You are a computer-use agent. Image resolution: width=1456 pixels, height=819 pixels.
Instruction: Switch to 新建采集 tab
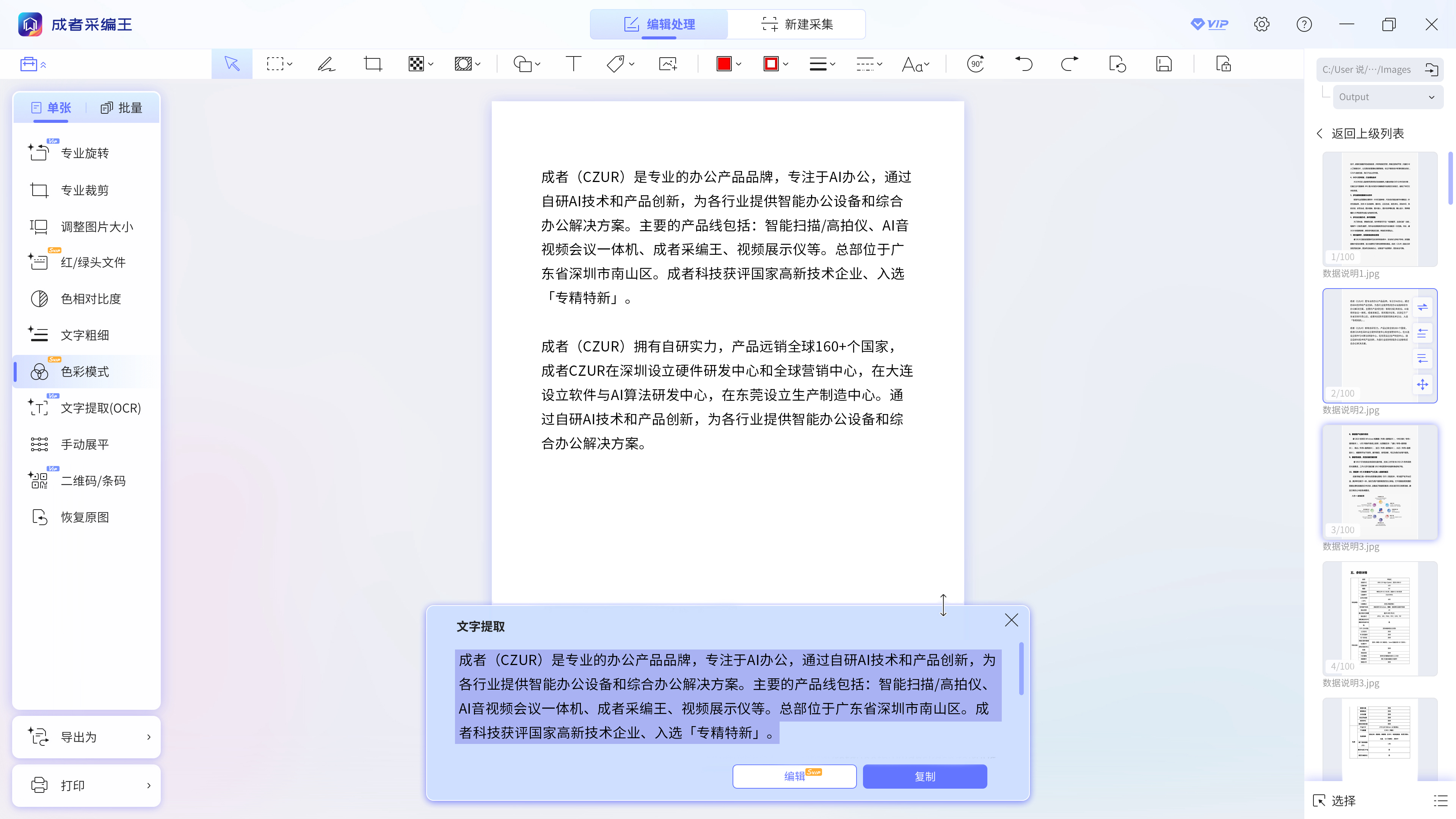pyautogui.click(x=797, y=24)
